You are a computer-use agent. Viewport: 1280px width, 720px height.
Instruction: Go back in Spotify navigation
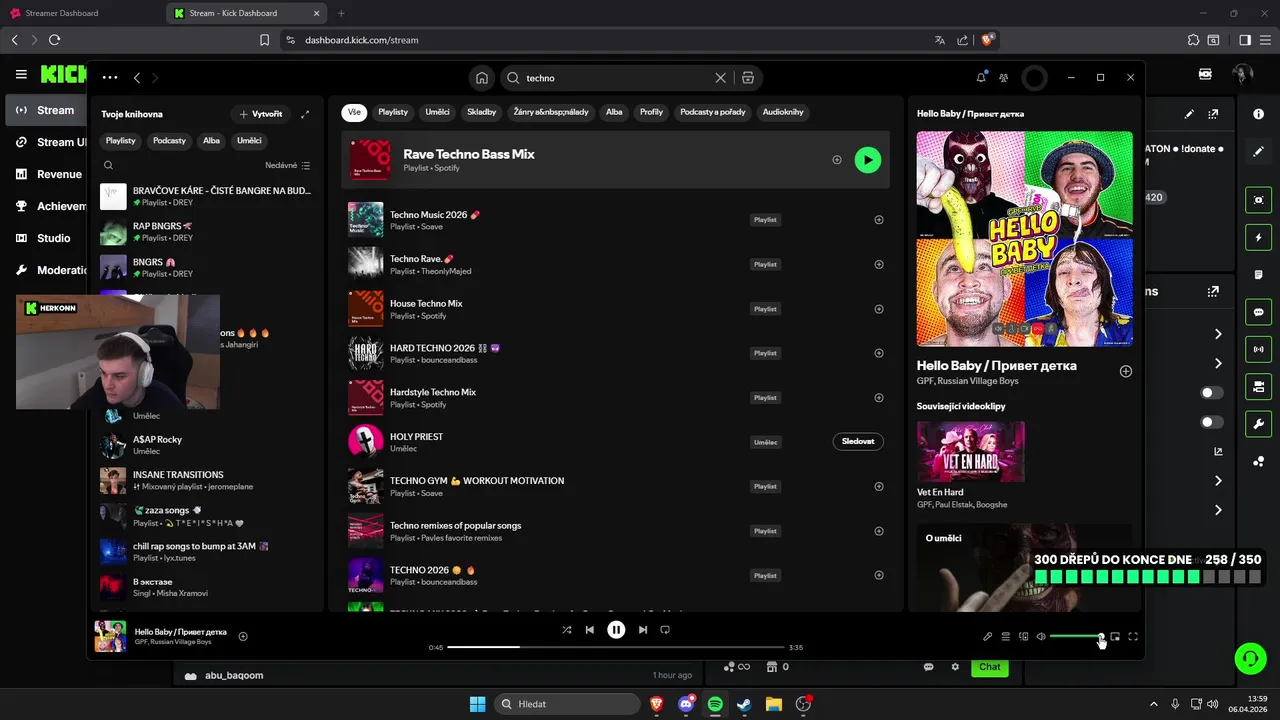click(137, 78)
